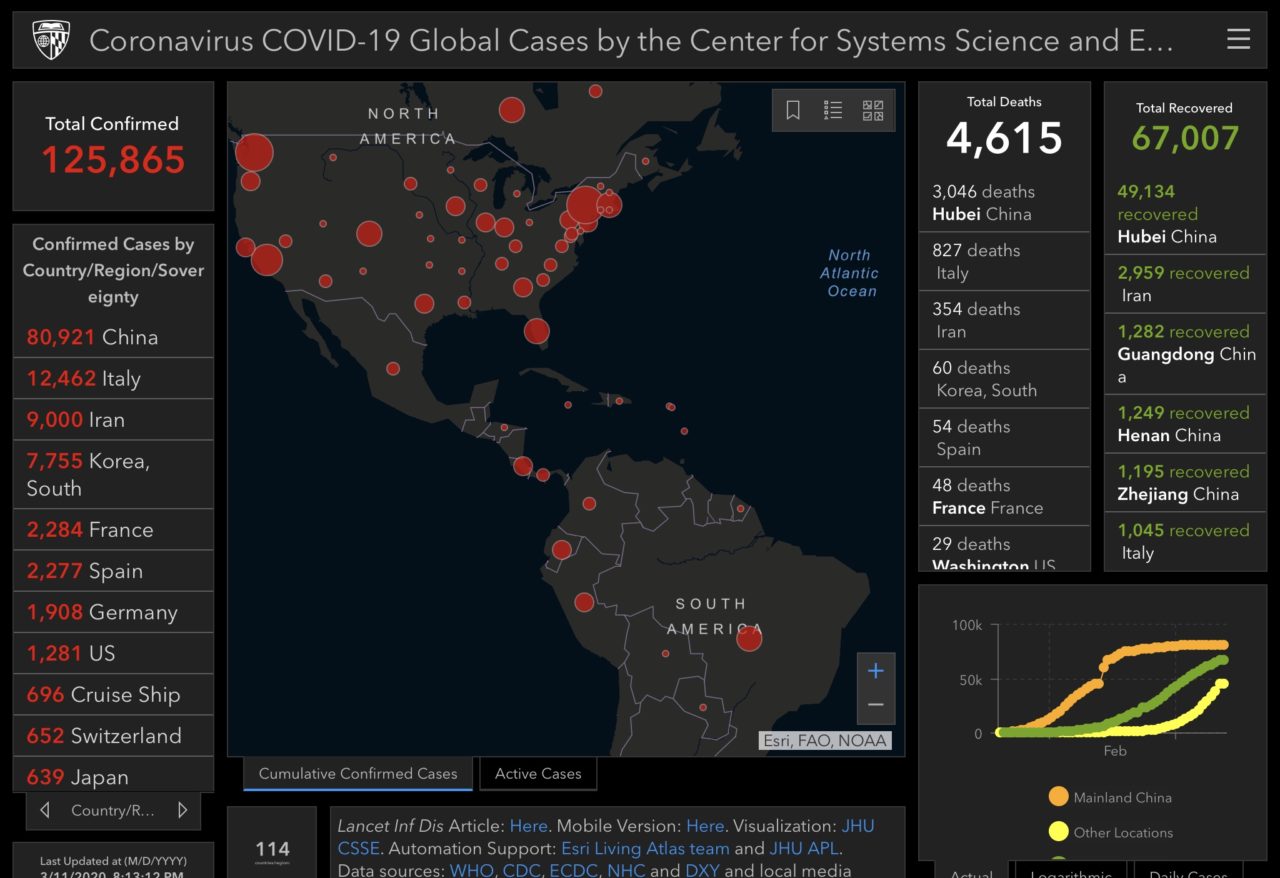Click the large red circle over Brazil
This screenshot has height=878, width=1280.
(x=749, y=636)
